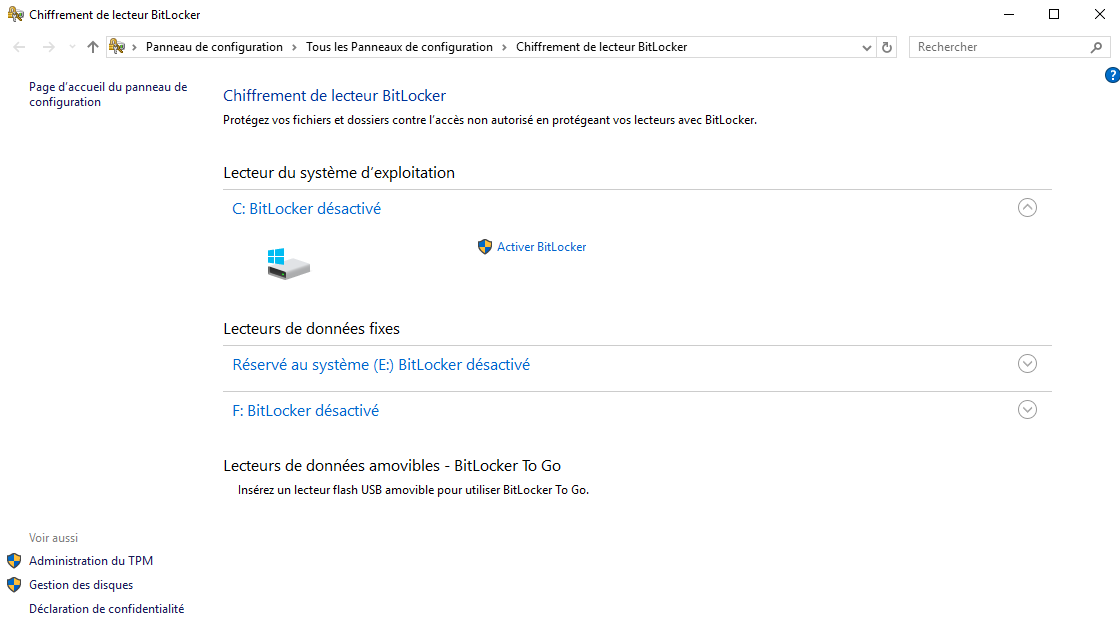This screenshot has height=633, width=1120.
Task: Select Tous les Panneaux de configuration breadcrumb
Action: pyautogui.click(x=399, y=47)
